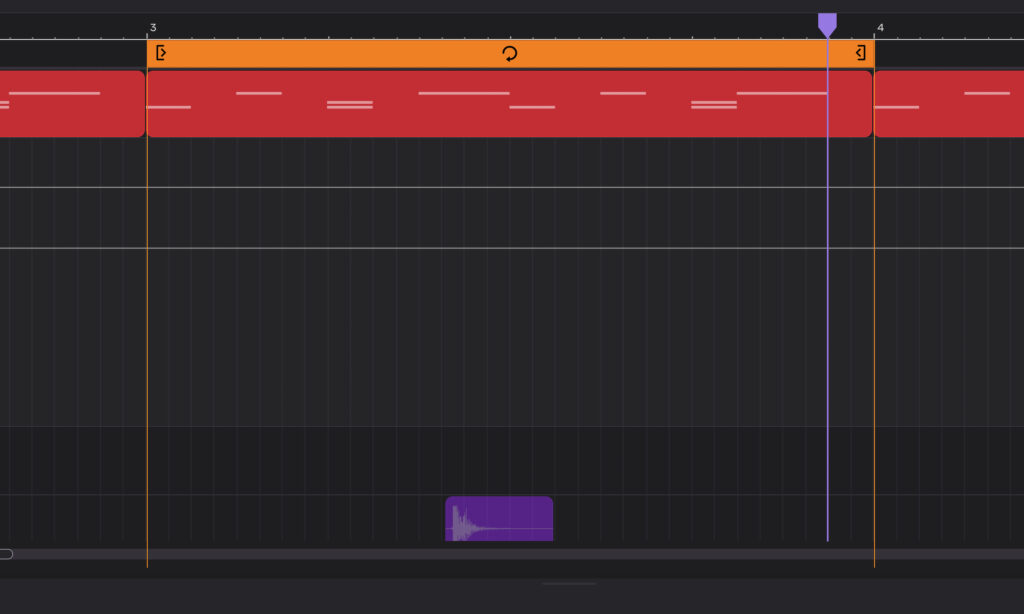Click the horizontal scrollbar thumb
Viewport: 1024px width, 614px height.
[6, 554]
